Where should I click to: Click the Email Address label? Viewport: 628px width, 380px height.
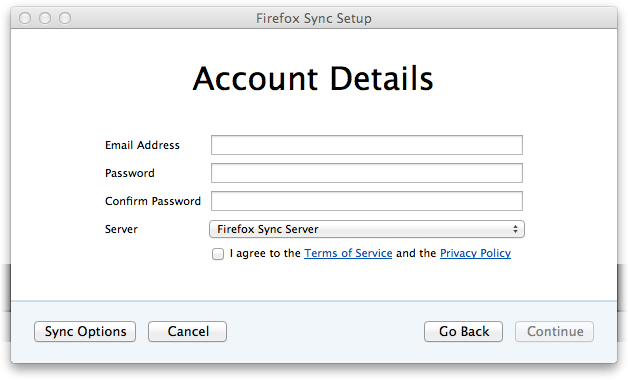coord(142,145)
